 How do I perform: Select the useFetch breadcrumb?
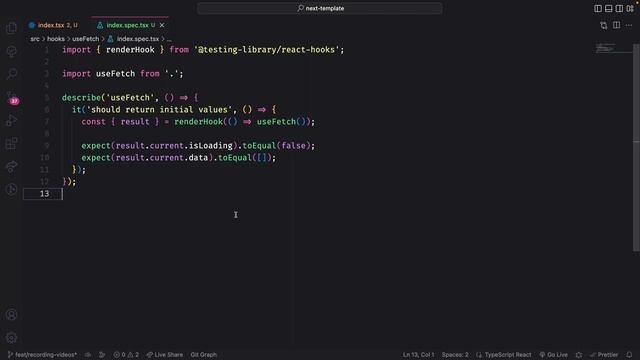[86, 39]
